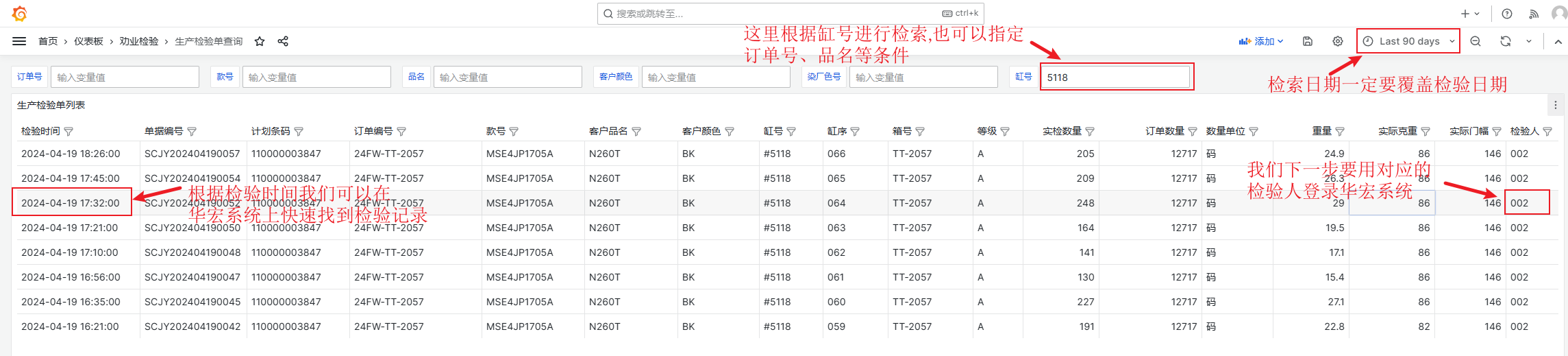Image resolution: width=1568 pixels, height=356 pixels.
Task: Filter the 检验时间 column
Action: [69, 132]
